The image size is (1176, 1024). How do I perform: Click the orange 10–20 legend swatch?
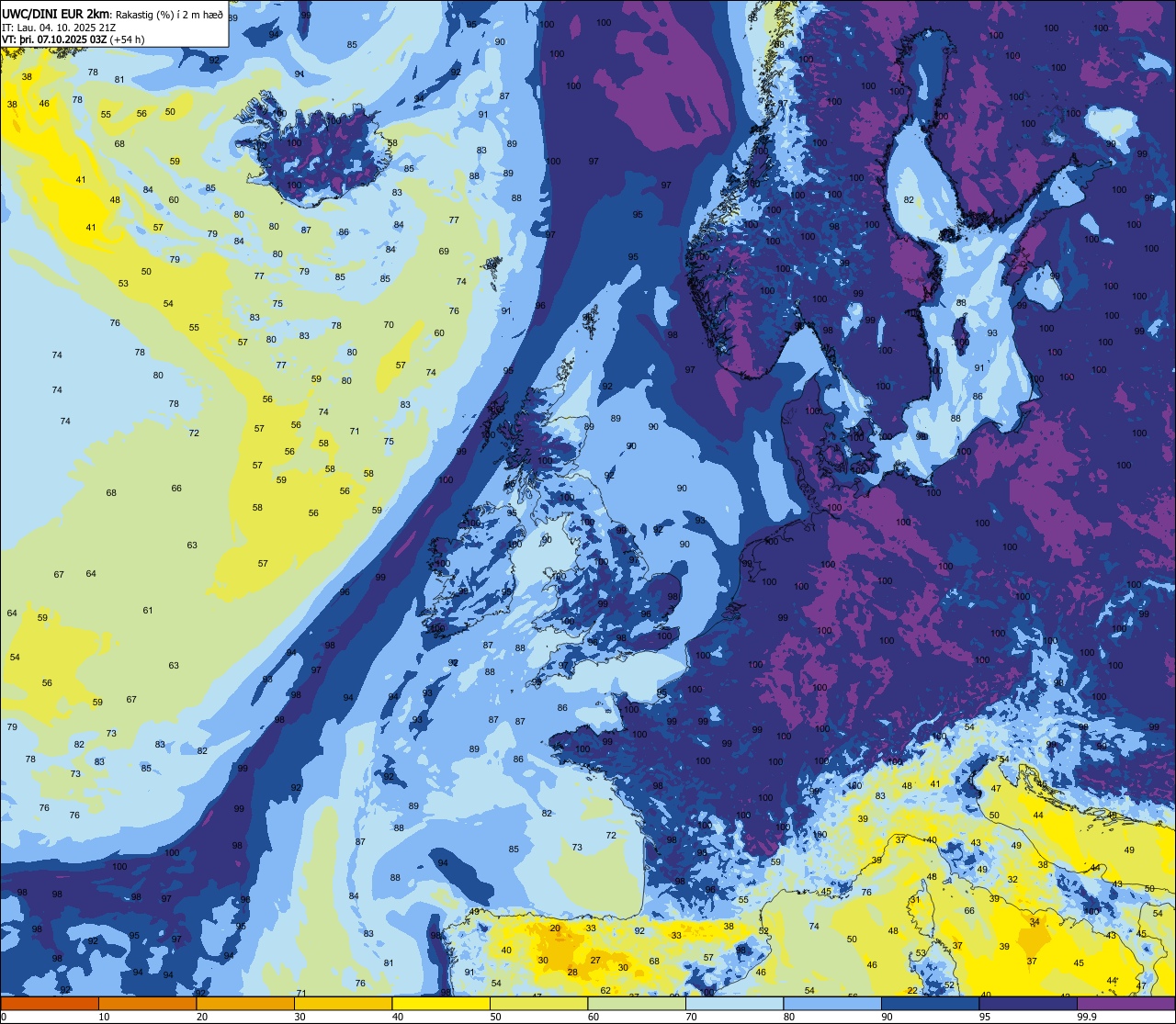147,1003
